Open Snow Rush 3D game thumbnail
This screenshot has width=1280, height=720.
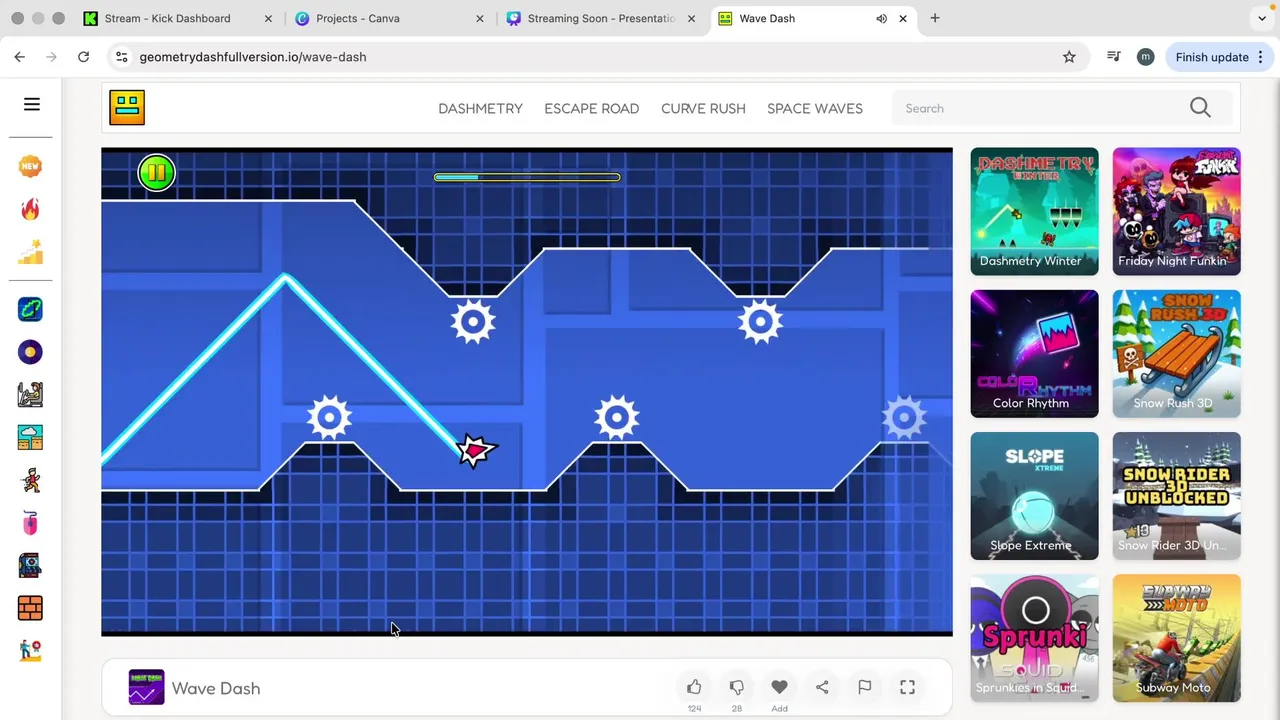pyautogui.click(x=1176, y=354)
